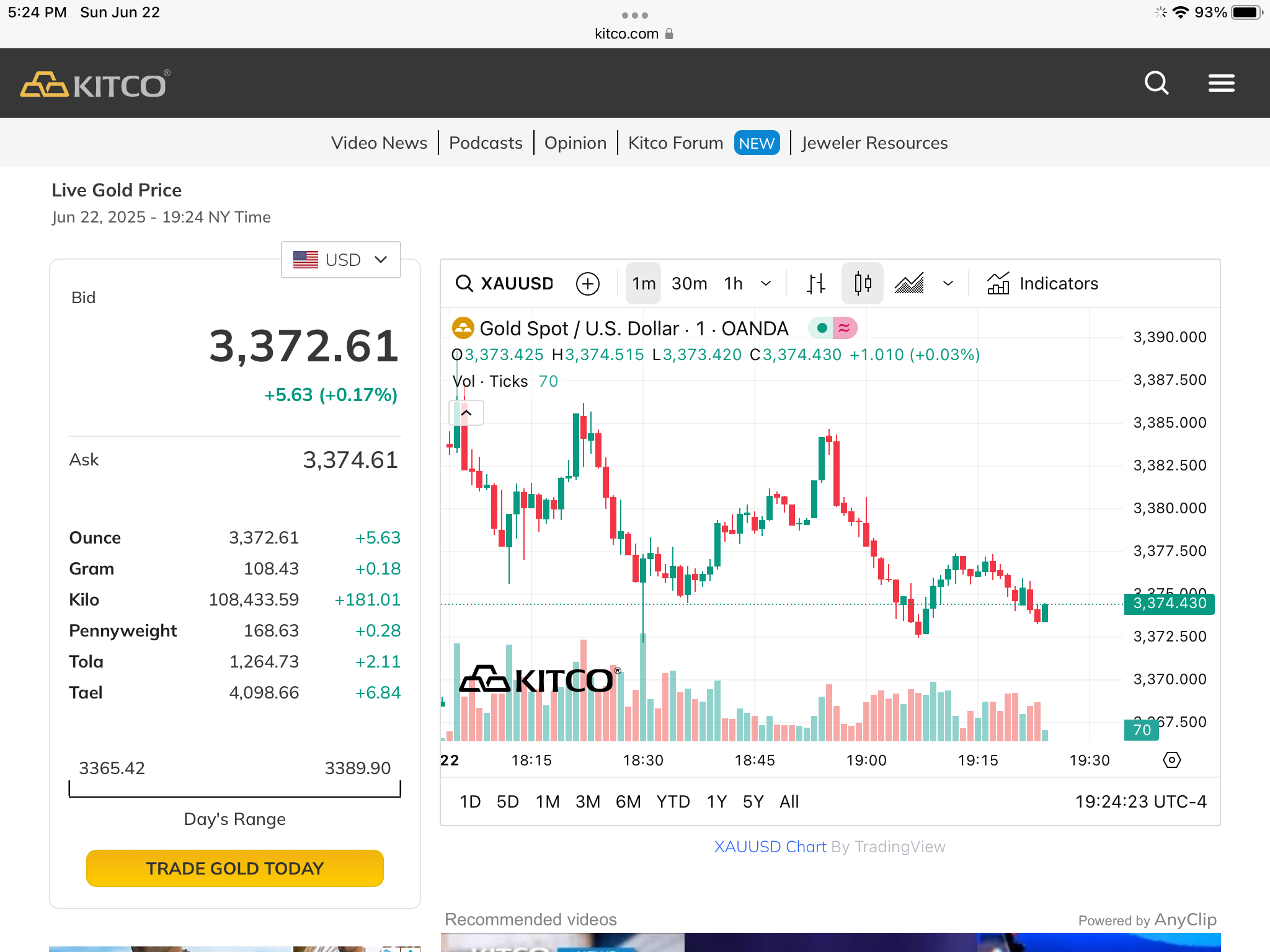Select the bars chart style icon

816,284
